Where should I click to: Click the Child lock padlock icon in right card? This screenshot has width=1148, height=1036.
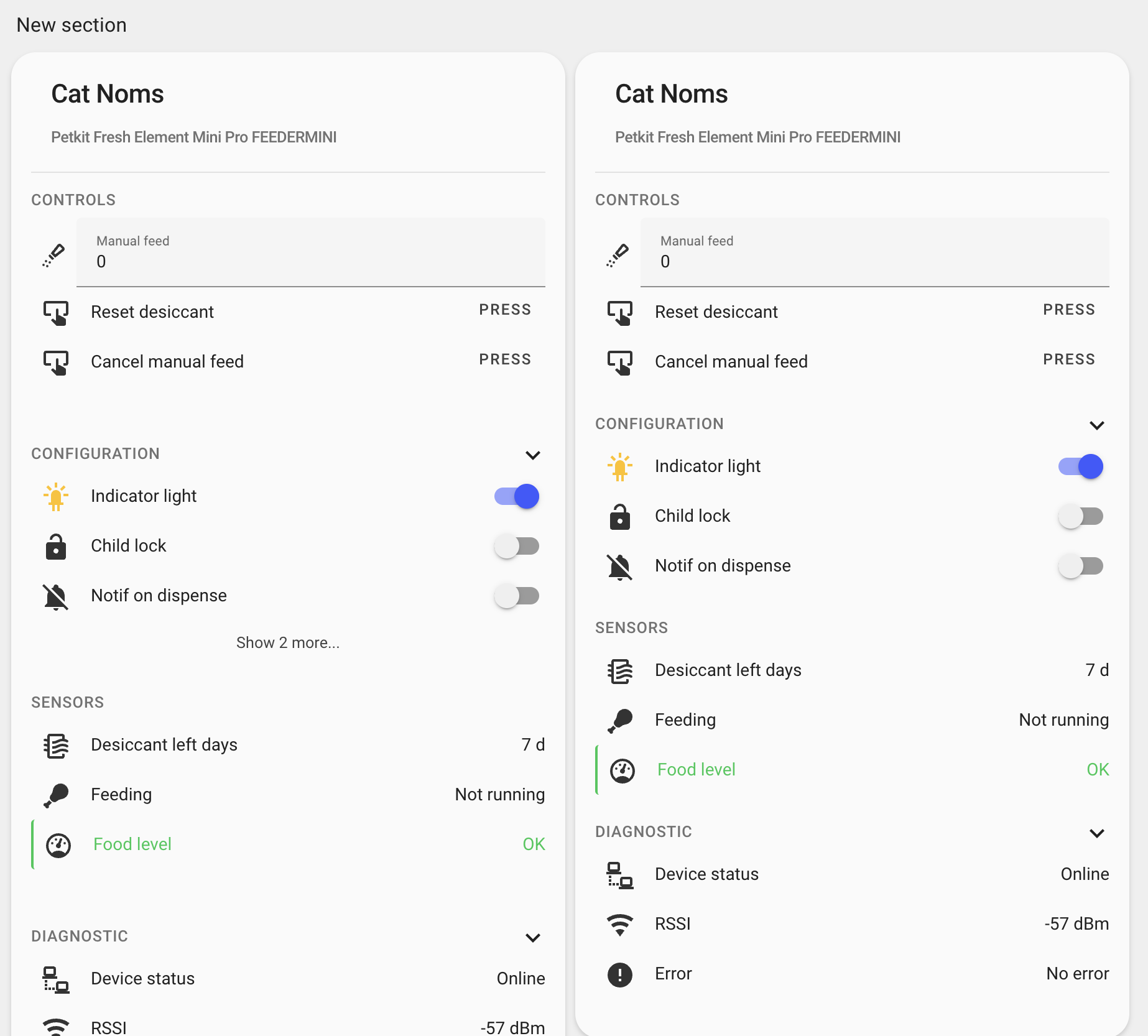click(619, 516)
